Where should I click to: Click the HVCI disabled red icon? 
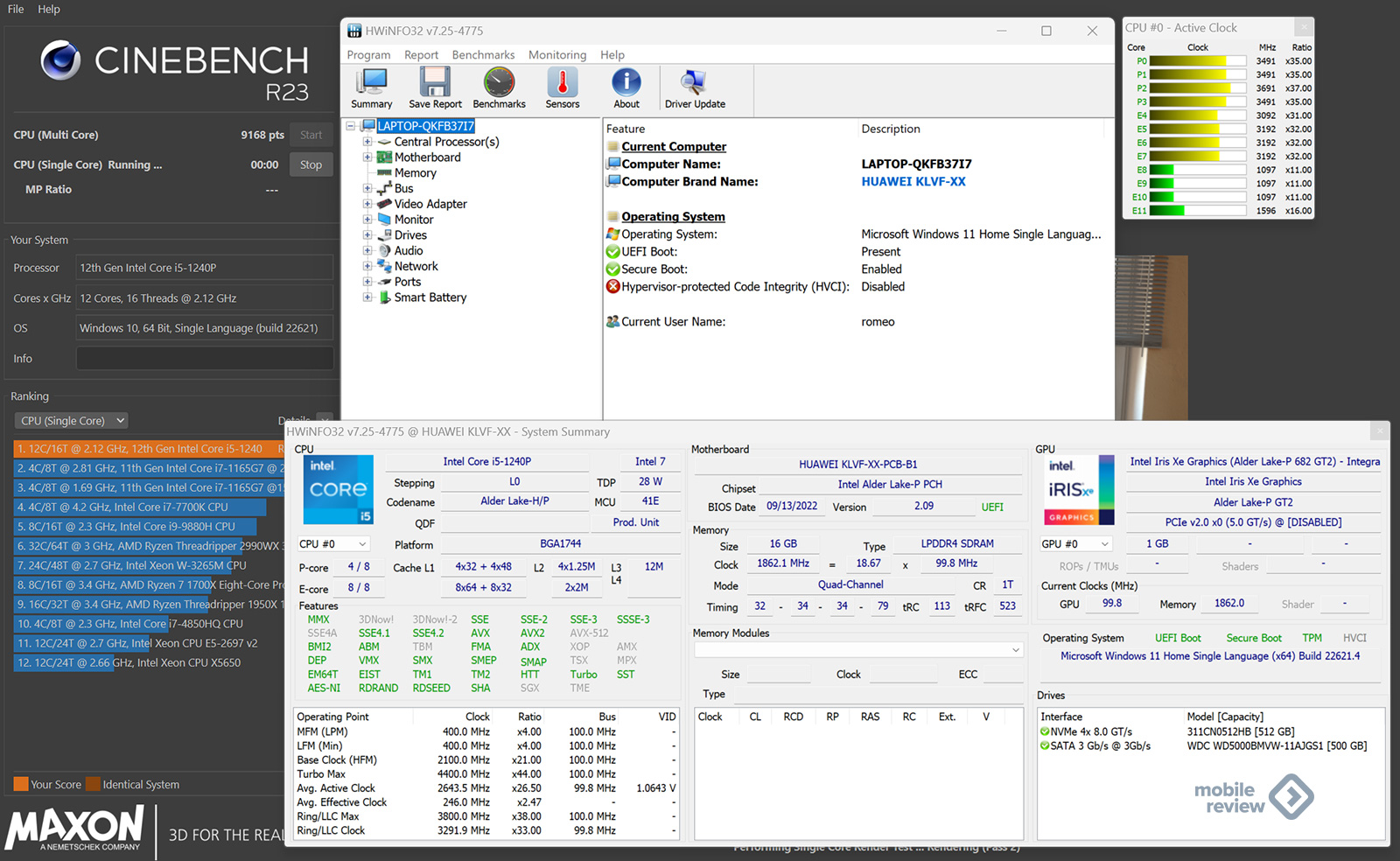[x=613, y=287]
